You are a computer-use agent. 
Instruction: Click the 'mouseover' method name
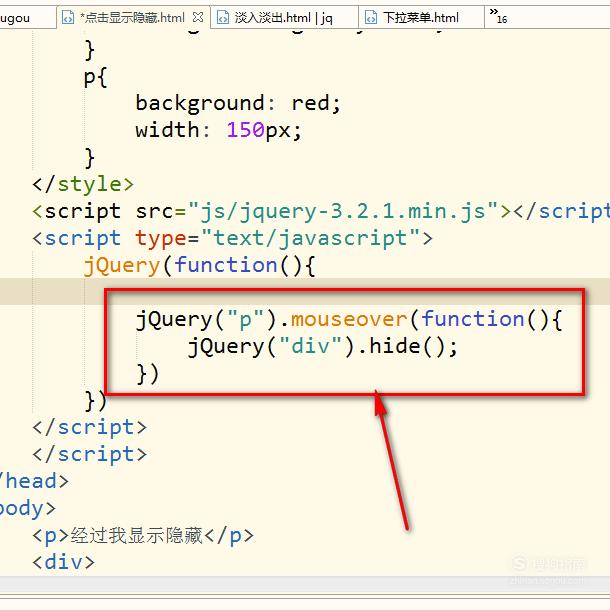click(349, 319)
